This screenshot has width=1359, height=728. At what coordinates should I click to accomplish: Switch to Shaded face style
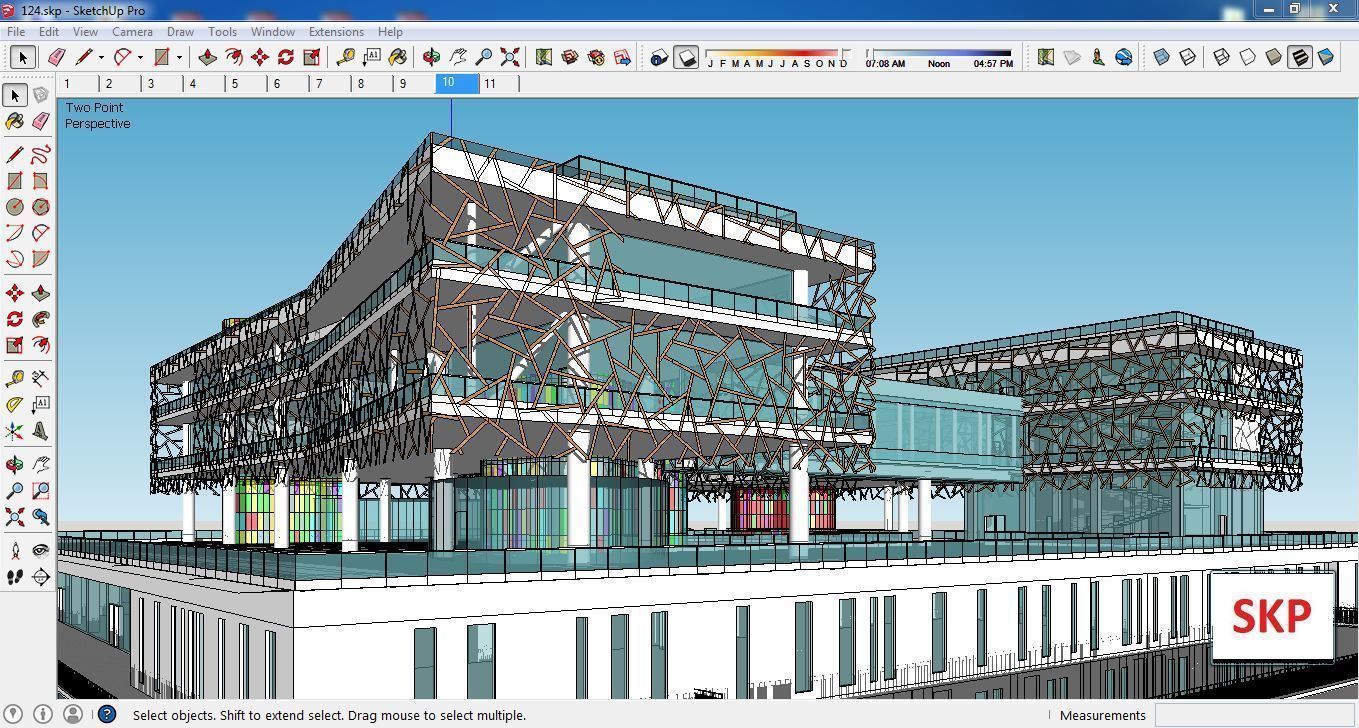click(x=1274, y=57)
